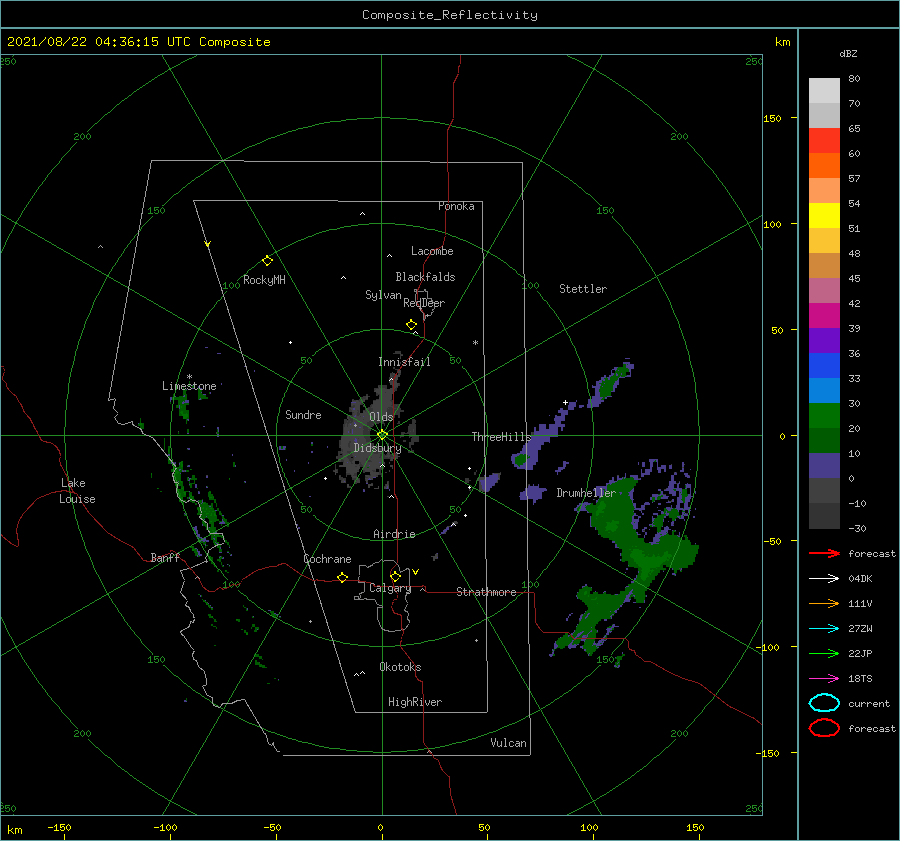The height and width of the screenshot is (841, 900).
Task: Click the HighRiver town label
Action: click(415, 702)
